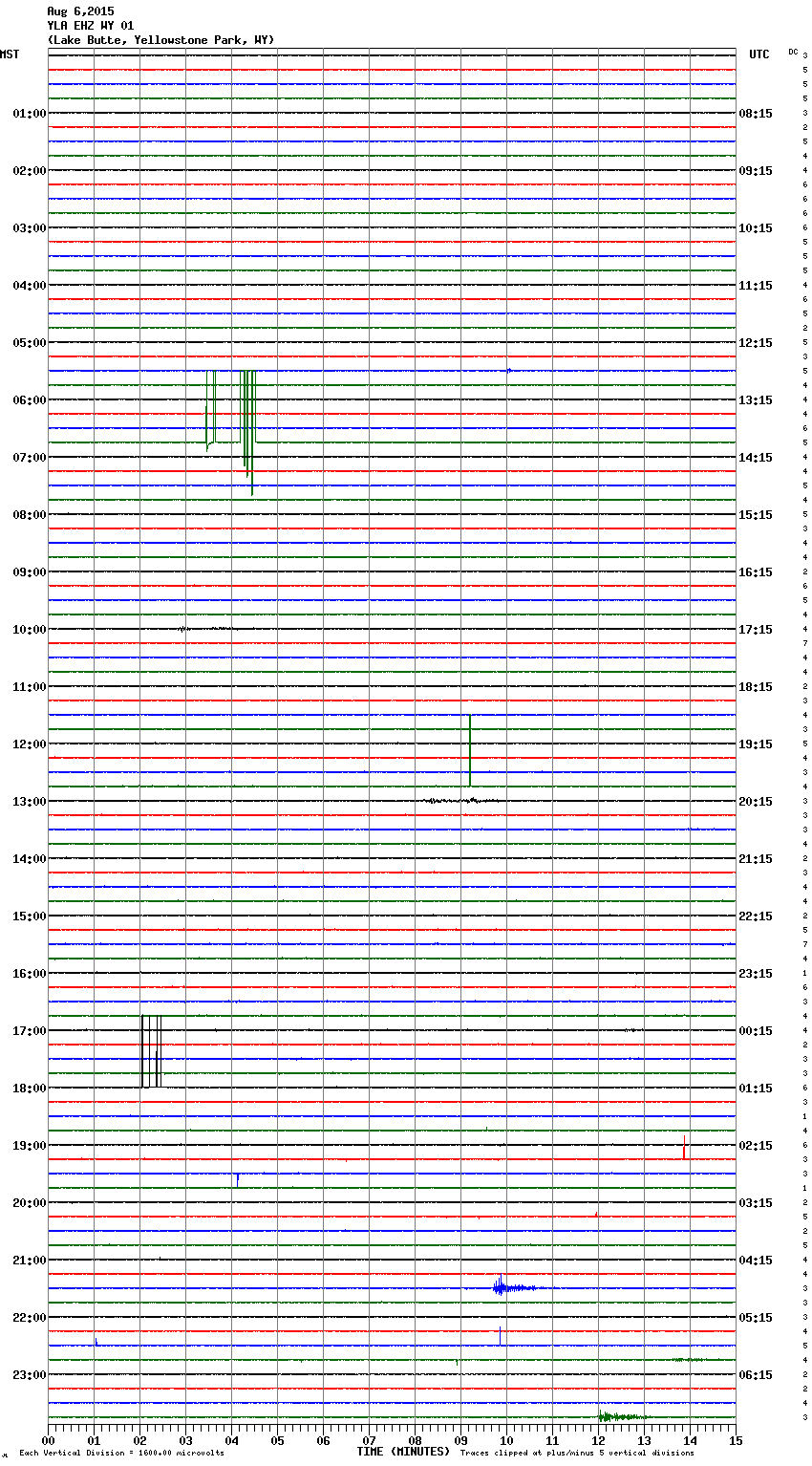Click the 00:15 UTC time label

point(756,1031)
